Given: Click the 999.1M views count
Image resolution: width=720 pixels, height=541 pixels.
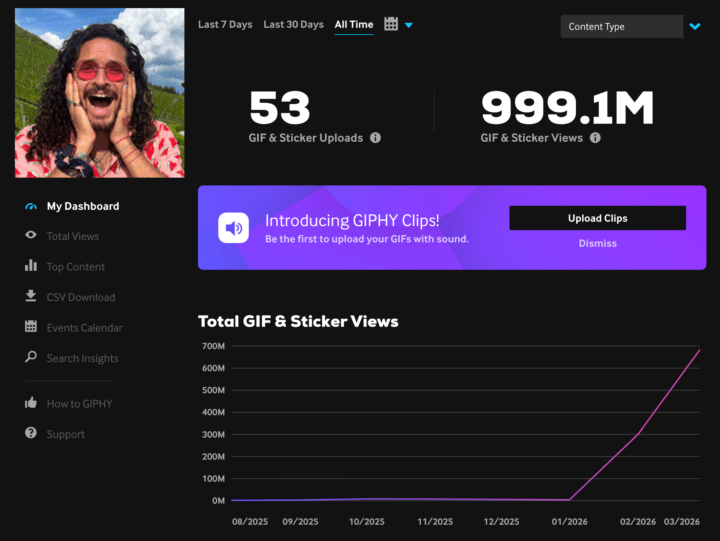Looking at the screenshot, I should [567, 107].
